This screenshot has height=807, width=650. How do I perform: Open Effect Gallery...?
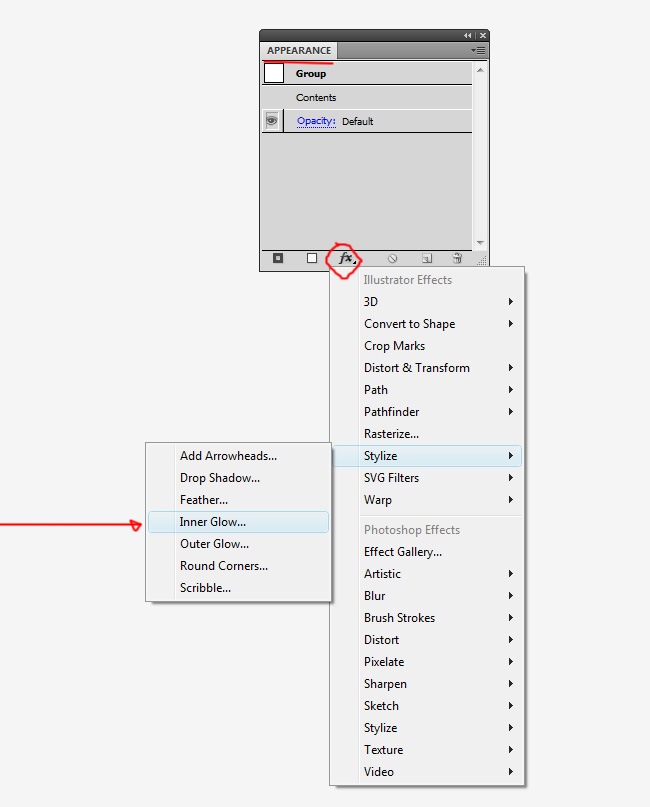coord(427,552)
